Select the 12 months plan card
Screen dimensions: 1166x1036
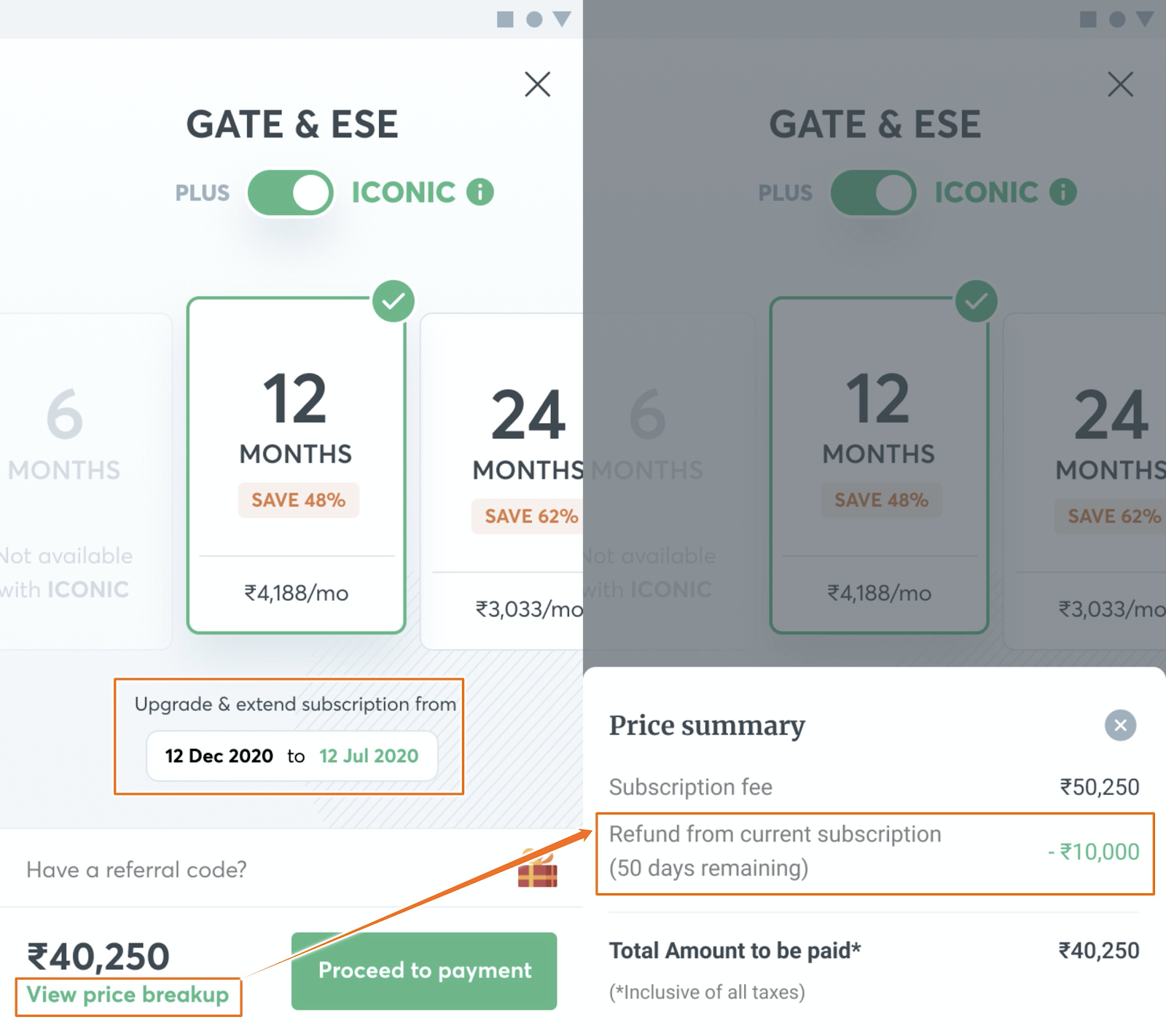tap(296, 466)
